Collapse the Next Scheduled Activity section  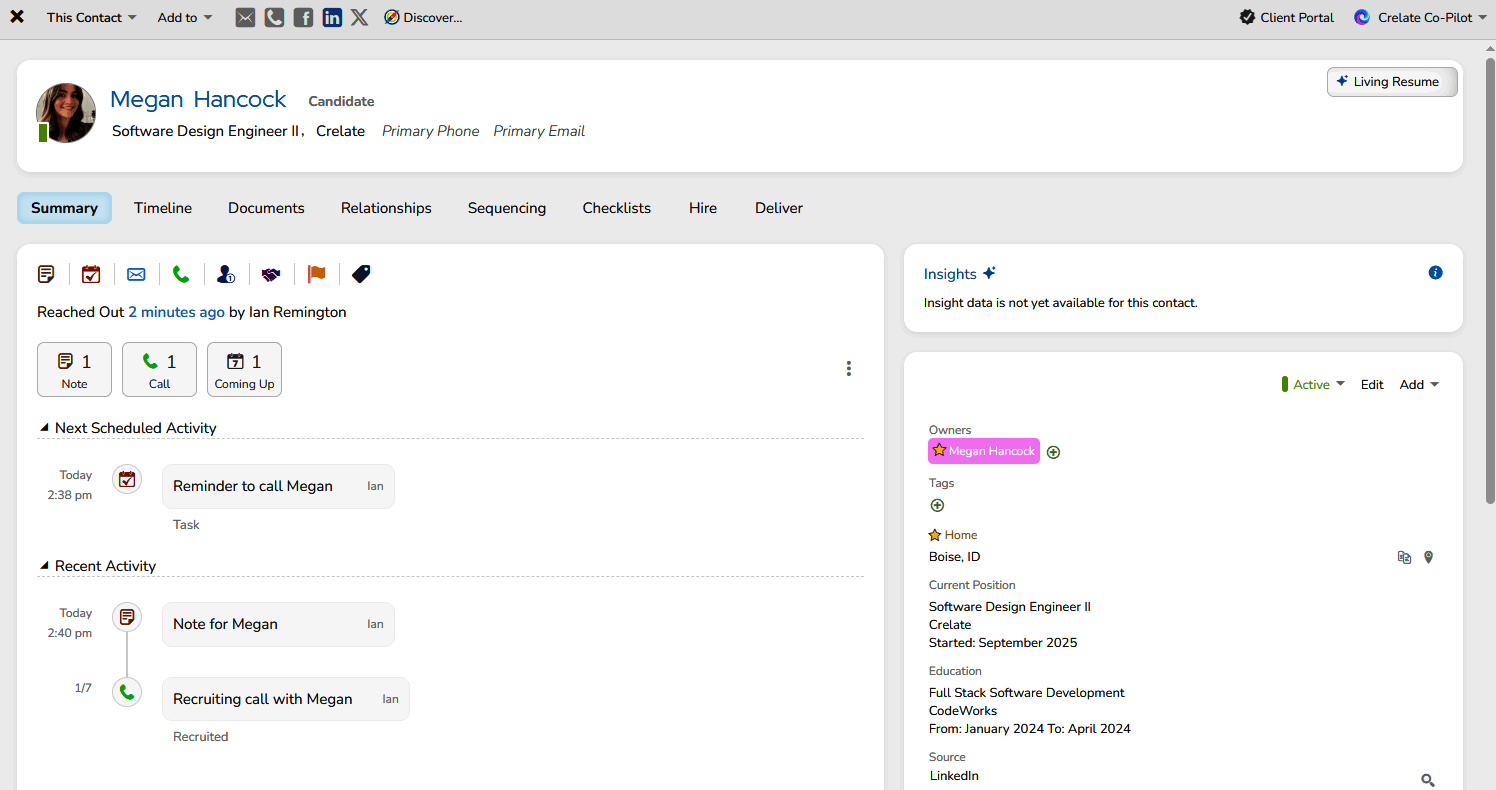point(44,428)
